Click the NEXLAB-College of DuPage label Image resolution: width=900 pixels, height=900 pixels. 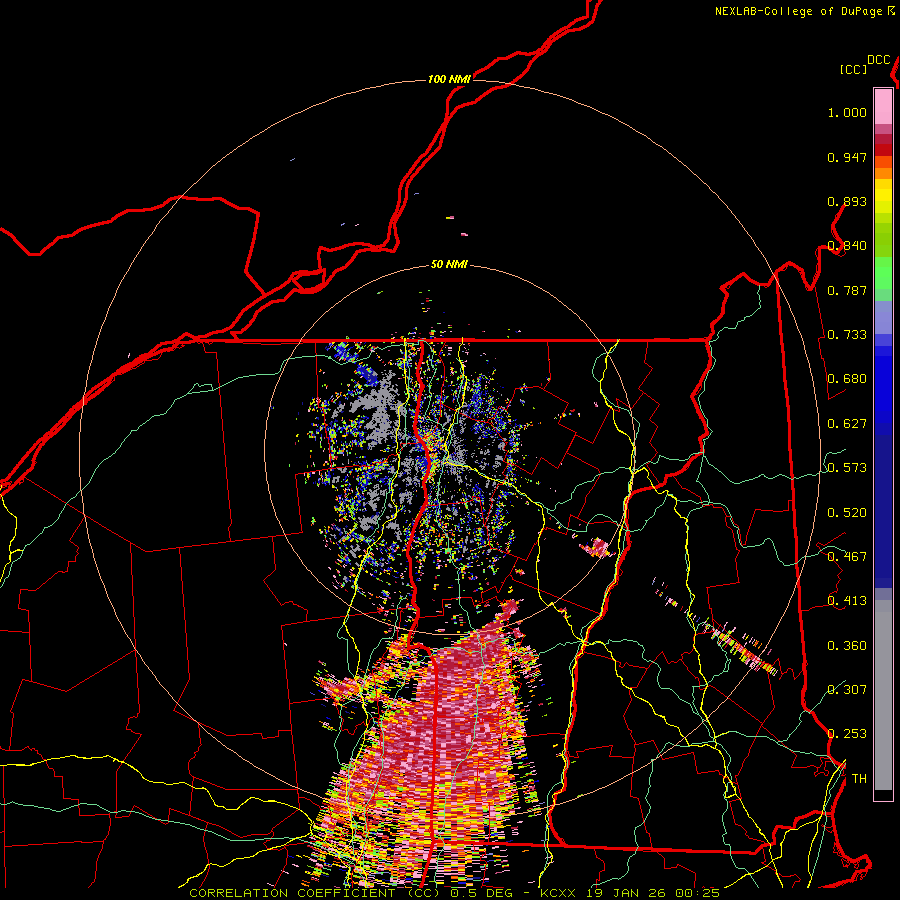tap(798, 11)
